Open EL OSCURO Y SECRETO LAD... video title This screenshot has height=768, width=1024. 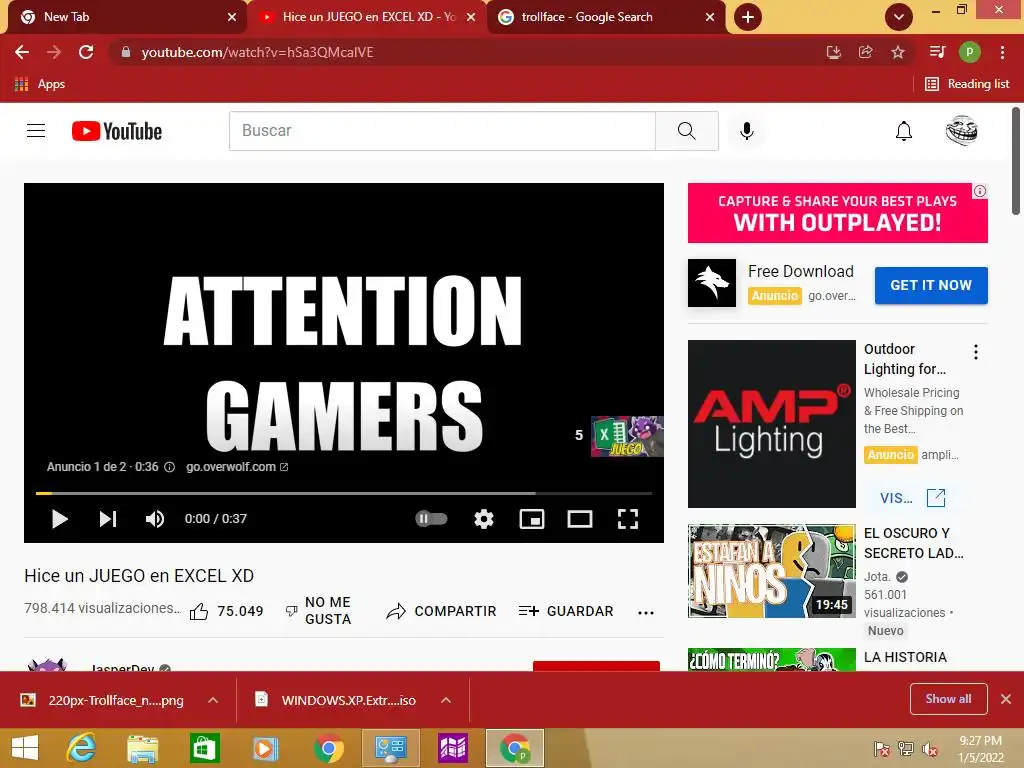tap(913, 543)
